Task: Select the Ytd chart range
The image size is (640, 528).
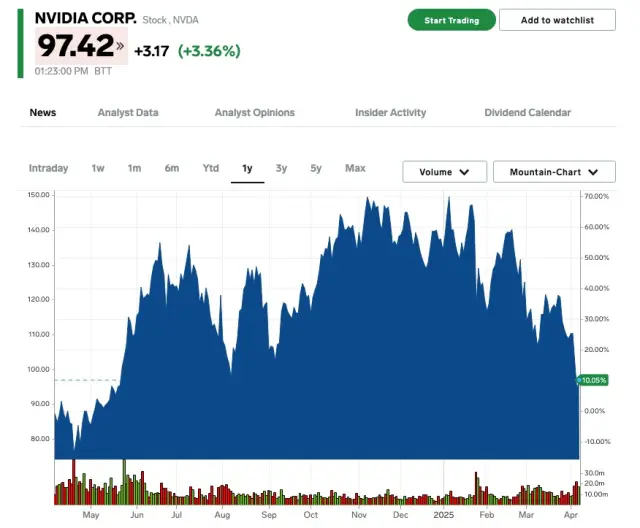Action: [x=211, y=168]
